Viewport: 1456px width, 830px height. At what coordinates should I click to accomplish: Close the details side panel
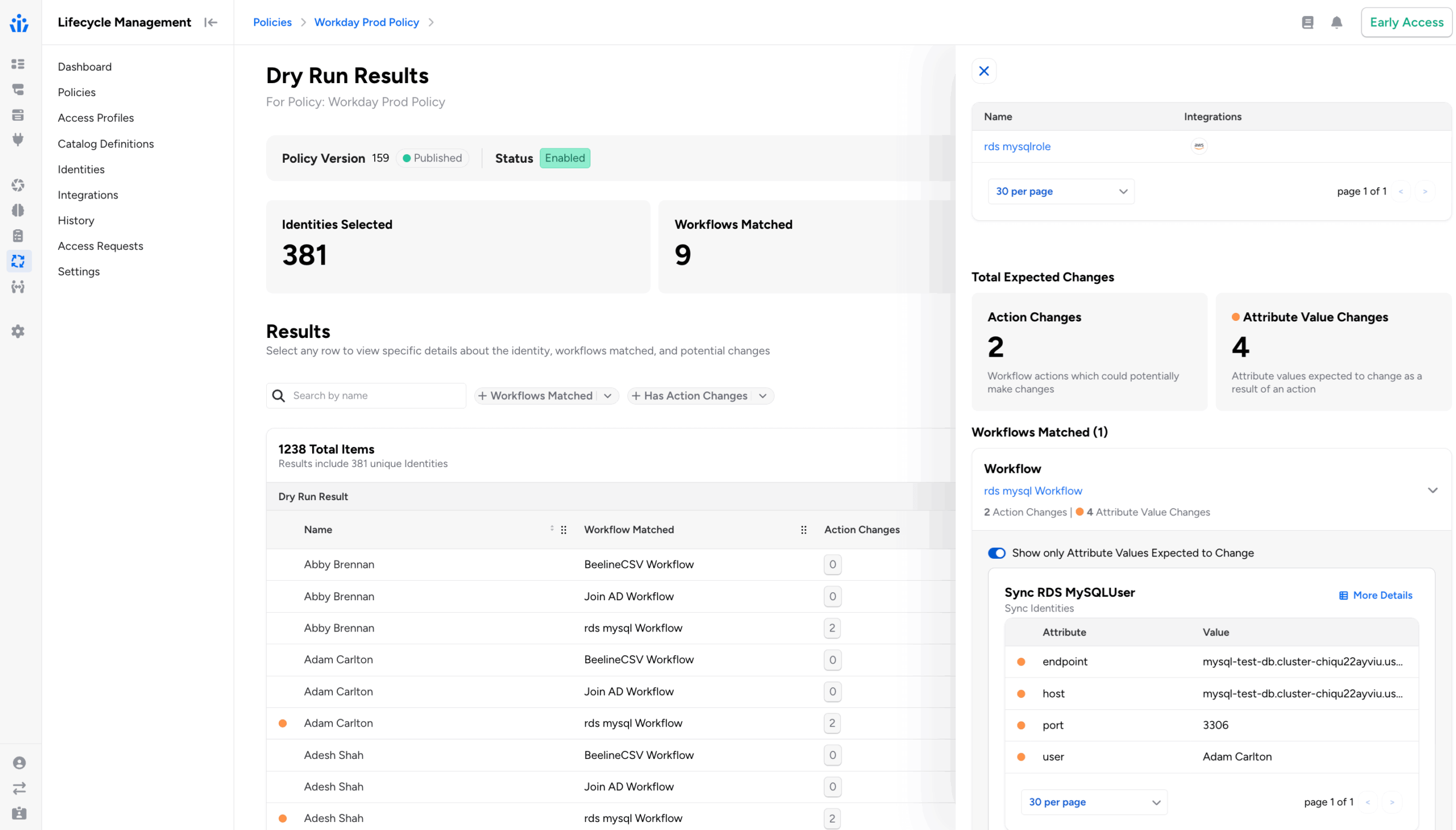point(983,71)
